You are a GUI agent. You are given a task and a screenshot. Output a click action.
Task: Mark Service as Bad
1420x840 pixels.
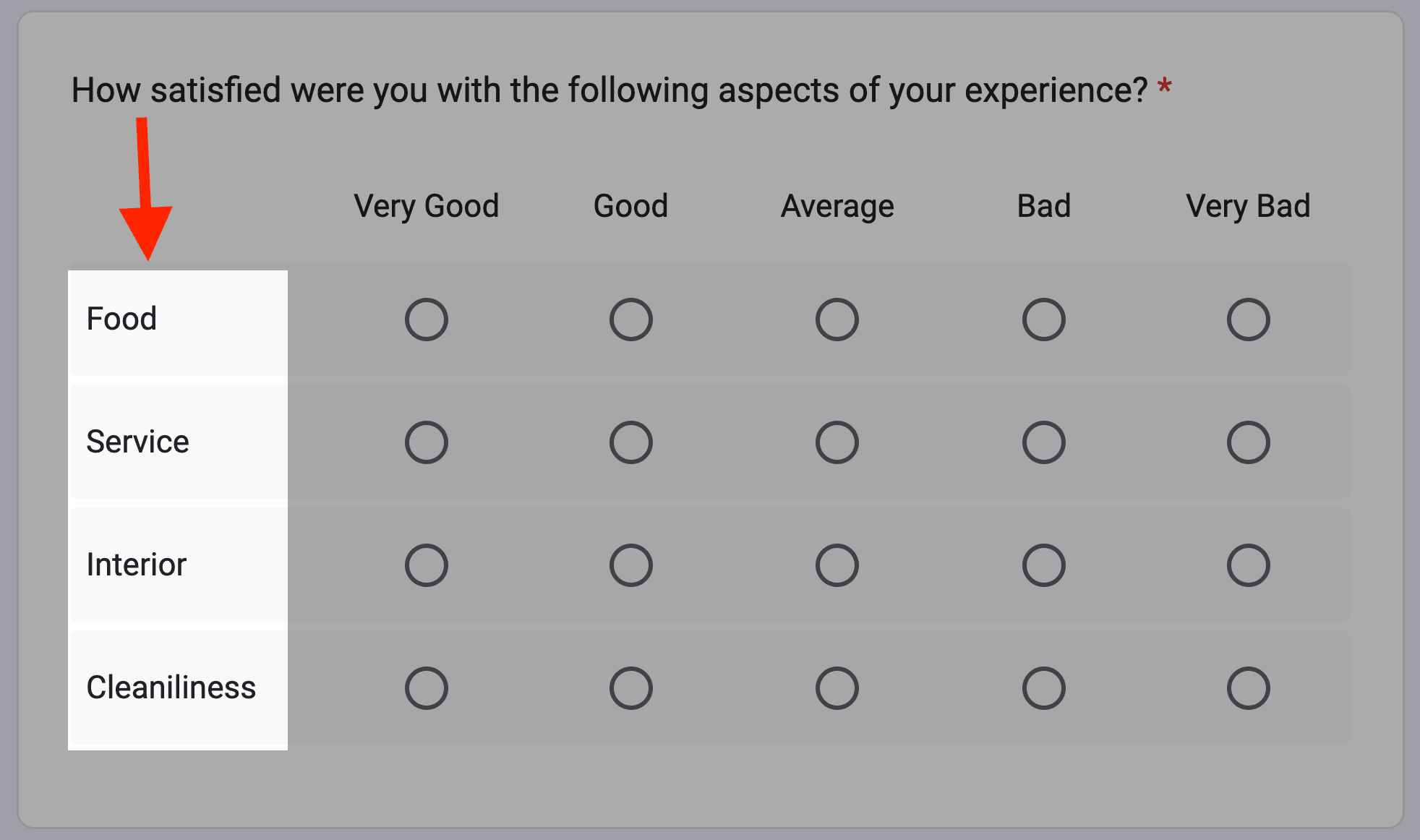(1043, 442)
